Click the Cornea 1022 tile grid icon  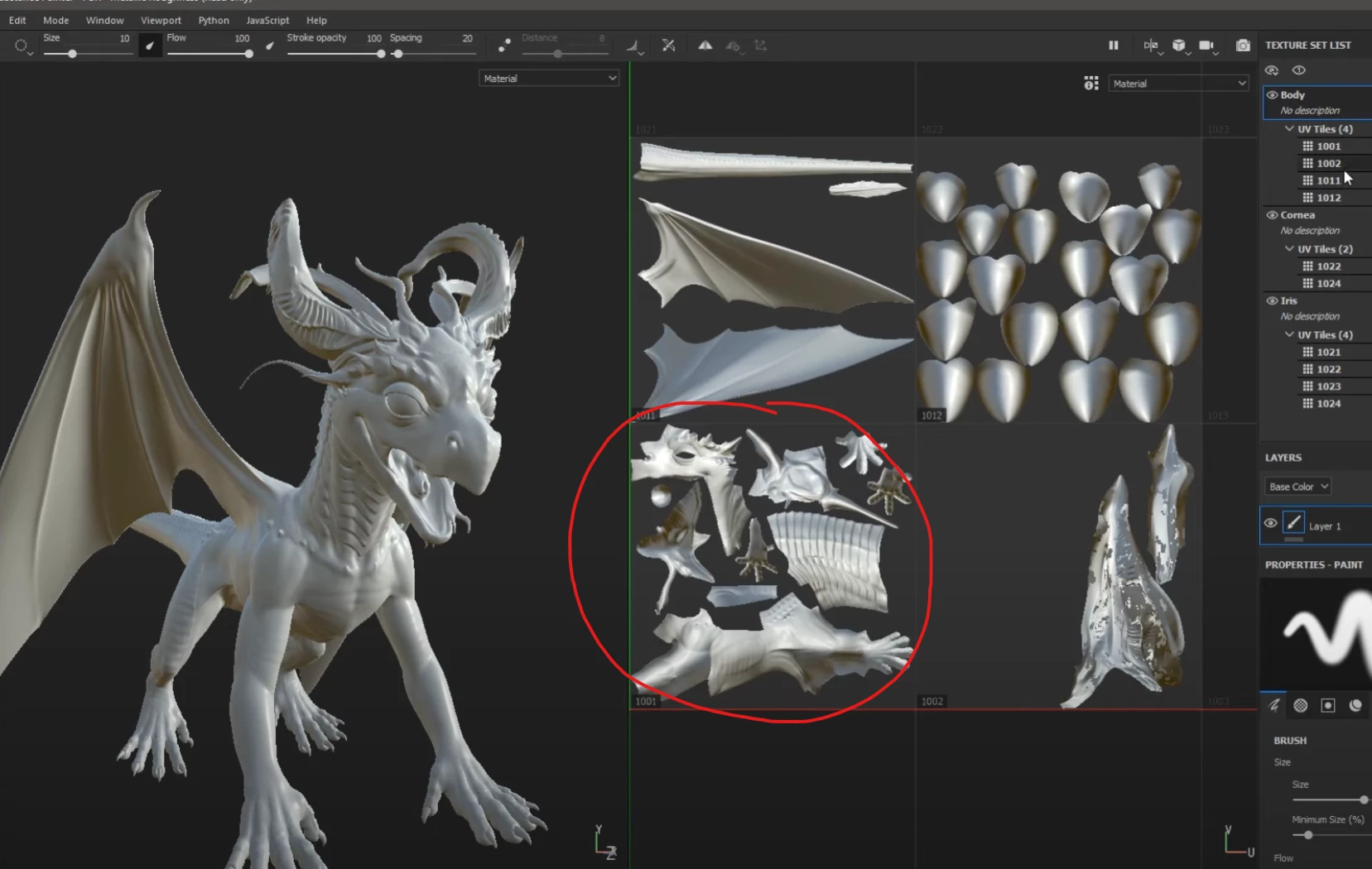pyautogui.click(x=1308, y=266)
